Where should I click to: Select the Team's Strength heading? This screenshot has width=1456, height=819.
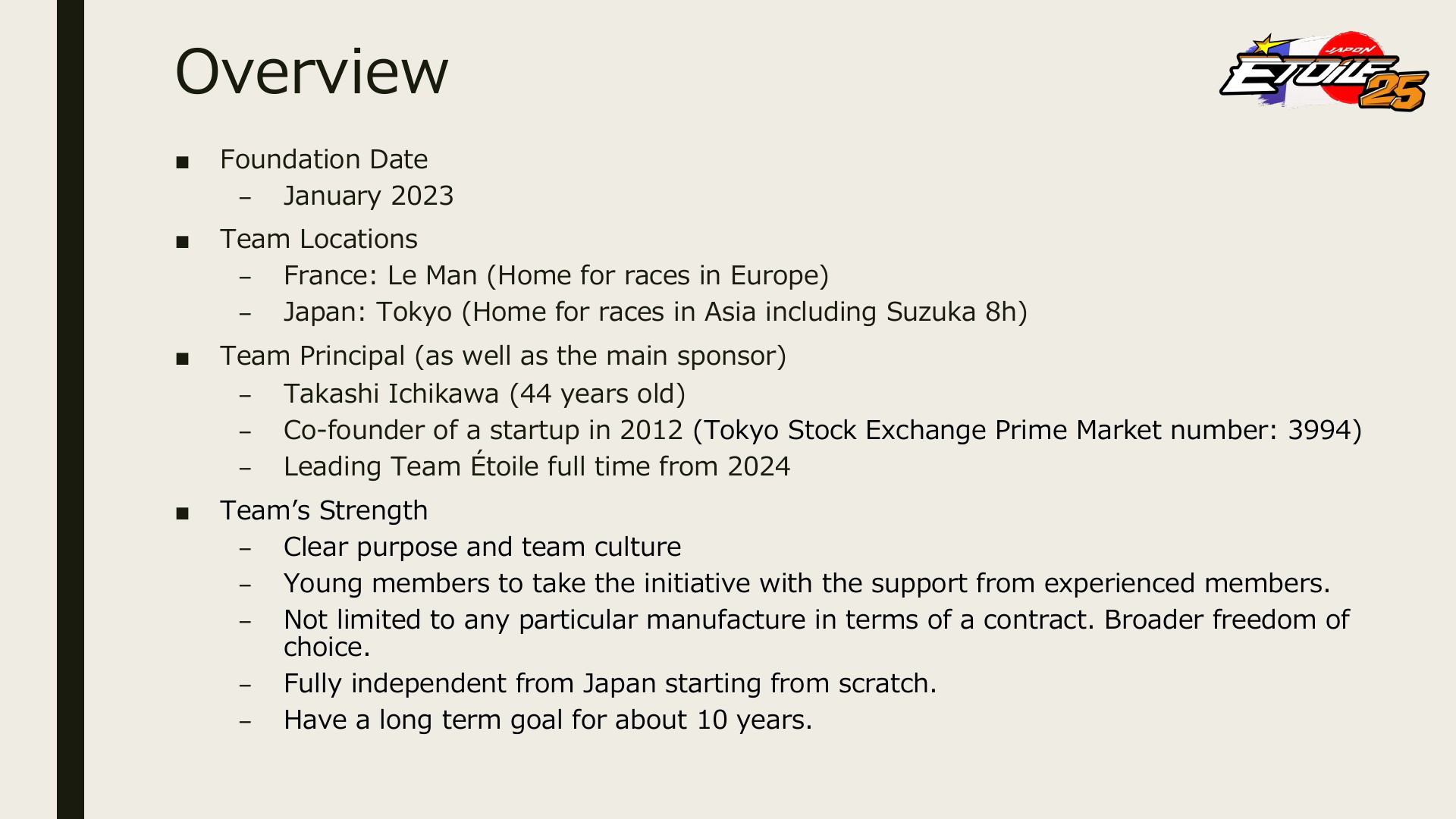pyautogui.click(x=324, y=510)
